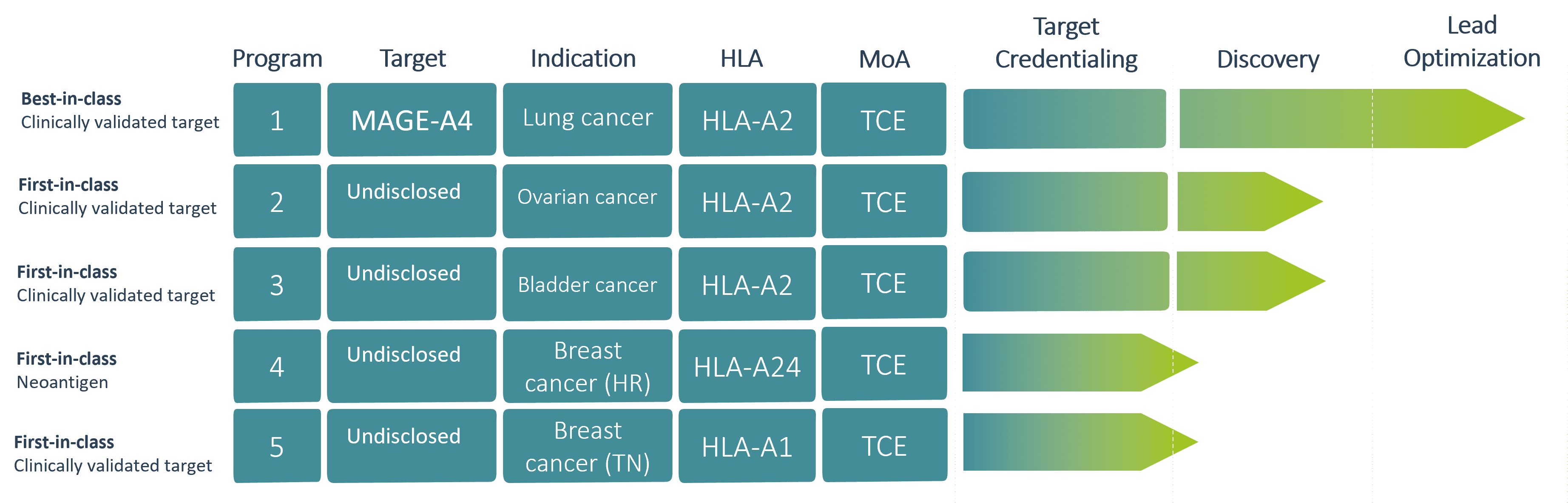Screen dimensions: 1568x503
Task: Click the Breast cancer (TN) cell
Action: point(588,446)
